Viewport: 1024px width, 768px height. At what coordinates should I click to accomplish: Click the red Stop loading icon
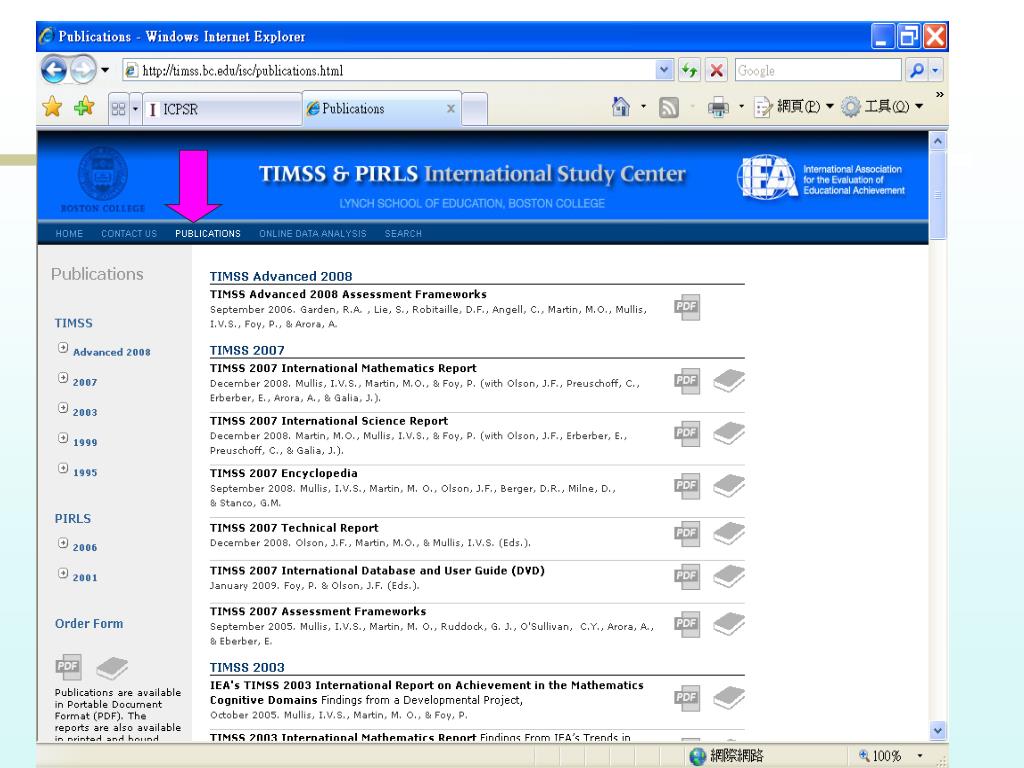(716, 70)
